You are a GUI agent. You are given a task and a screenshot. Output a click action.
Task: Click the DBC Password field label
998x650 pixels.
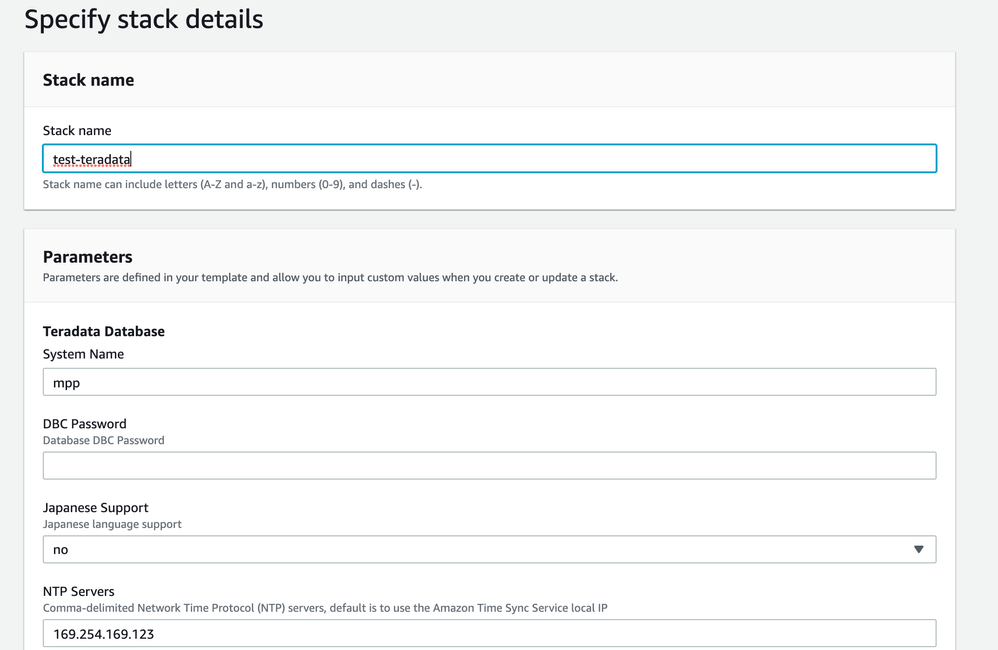(84, 423)
